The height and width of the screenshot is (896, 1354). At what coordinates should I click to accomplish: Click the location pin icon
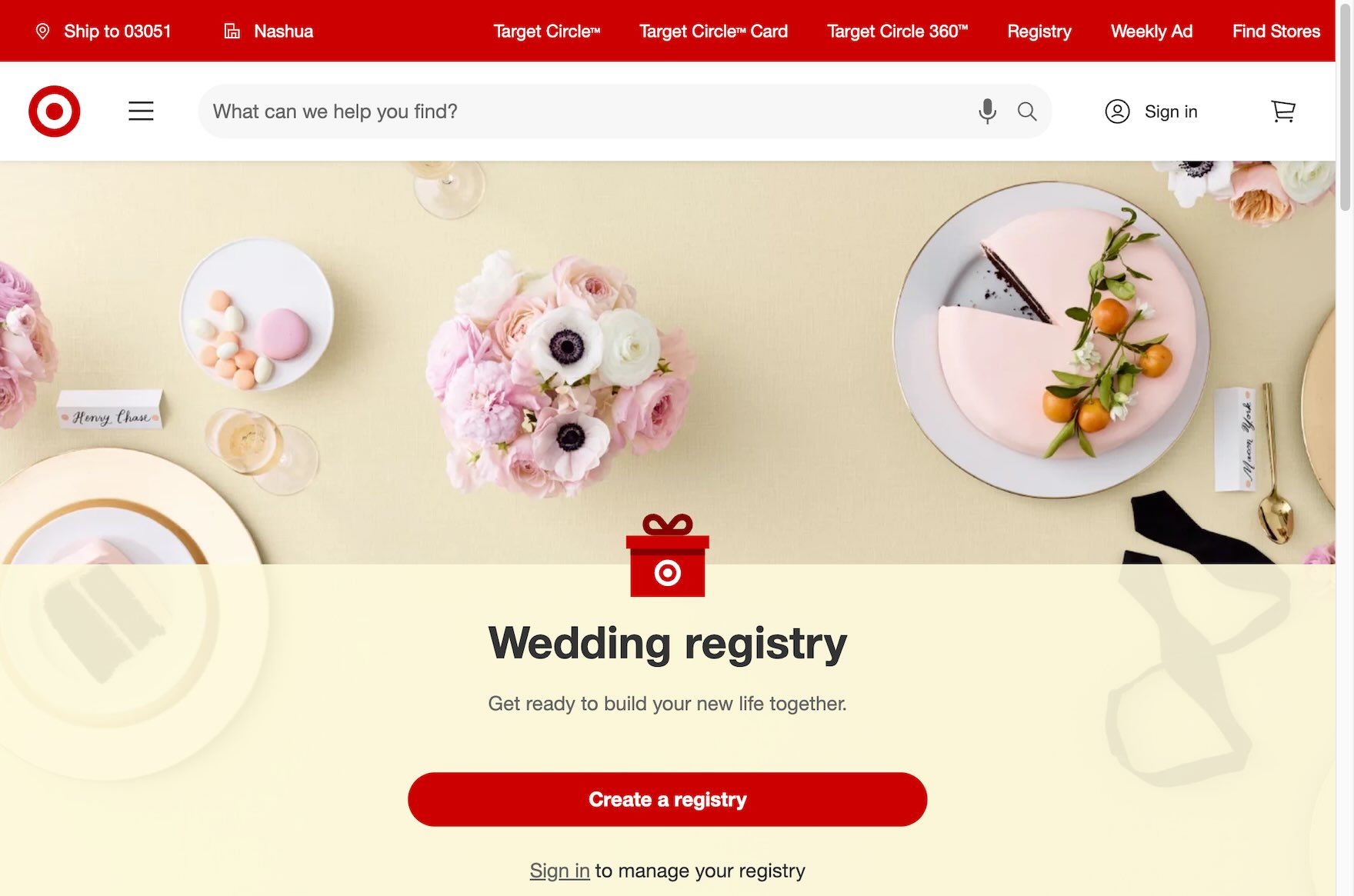43,32
